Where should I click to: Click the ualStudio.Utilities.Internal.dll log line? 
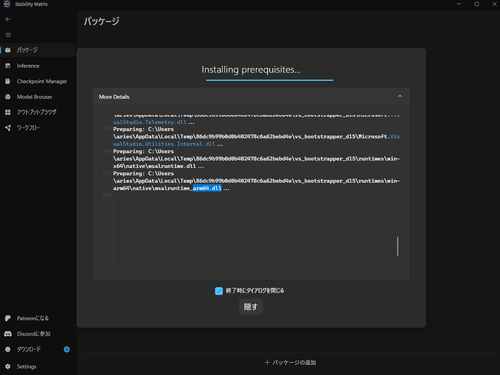[164, 144]
